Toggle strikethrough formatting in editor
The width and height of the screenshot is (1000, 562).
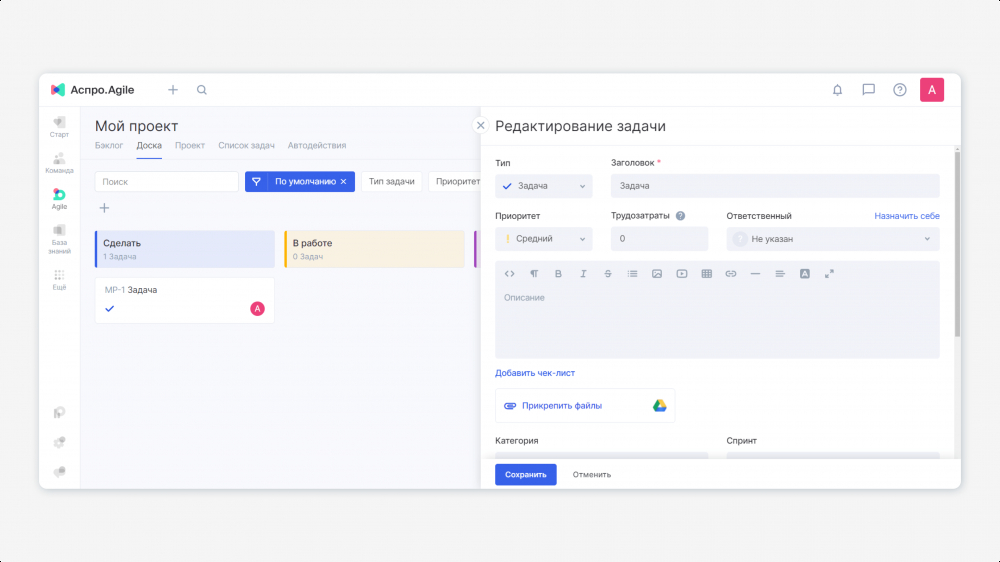(x=608, y=274)
